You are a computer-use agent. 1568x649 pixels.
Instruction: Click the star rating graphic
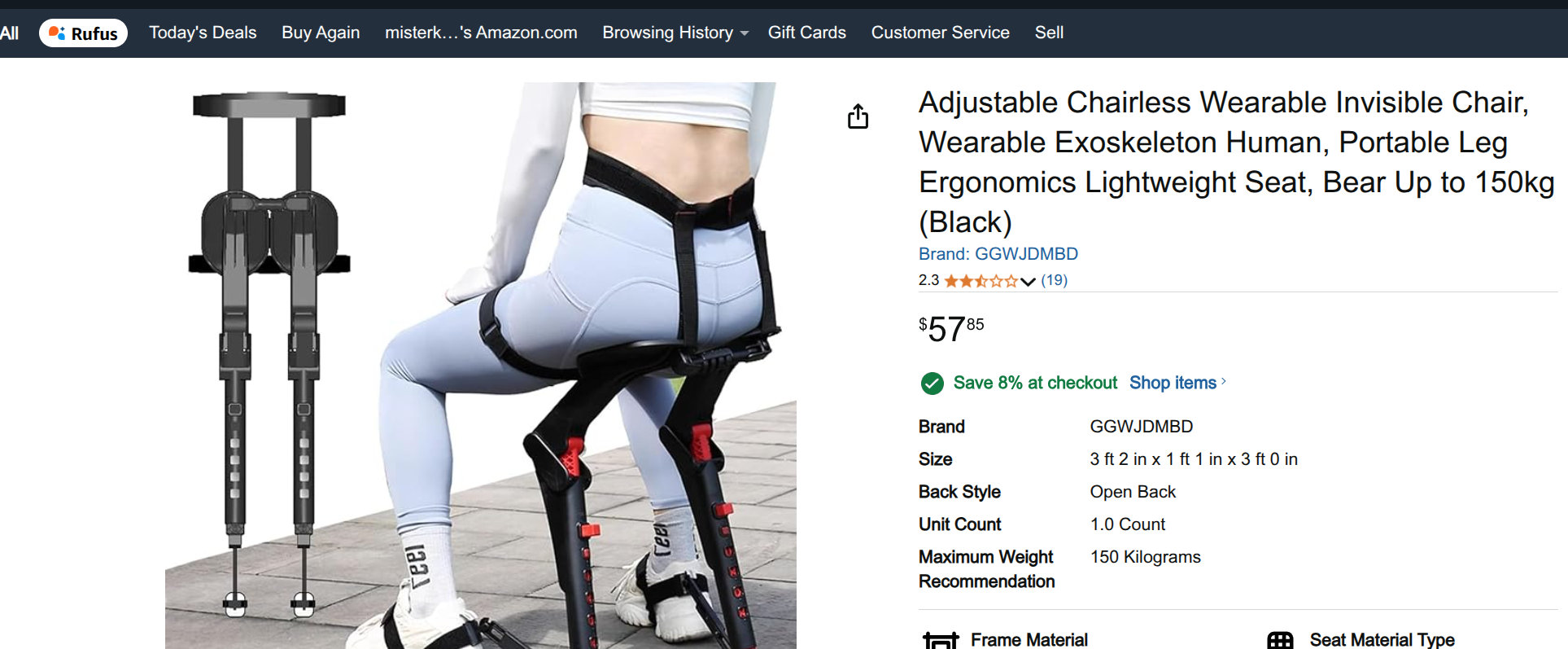coord(981,281)
